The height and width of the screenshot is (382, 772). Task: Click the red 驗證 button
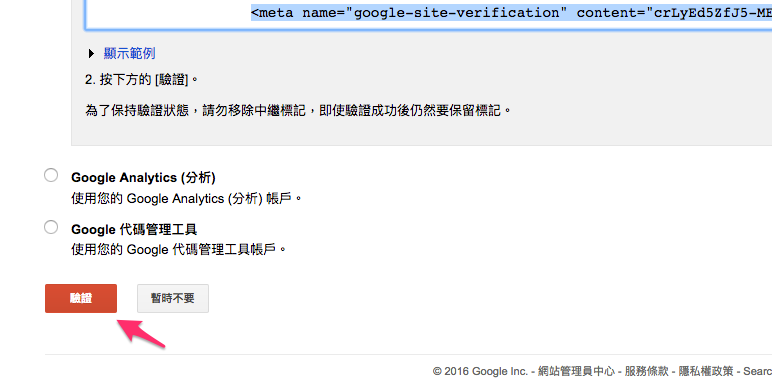click(x=81, y=298)
